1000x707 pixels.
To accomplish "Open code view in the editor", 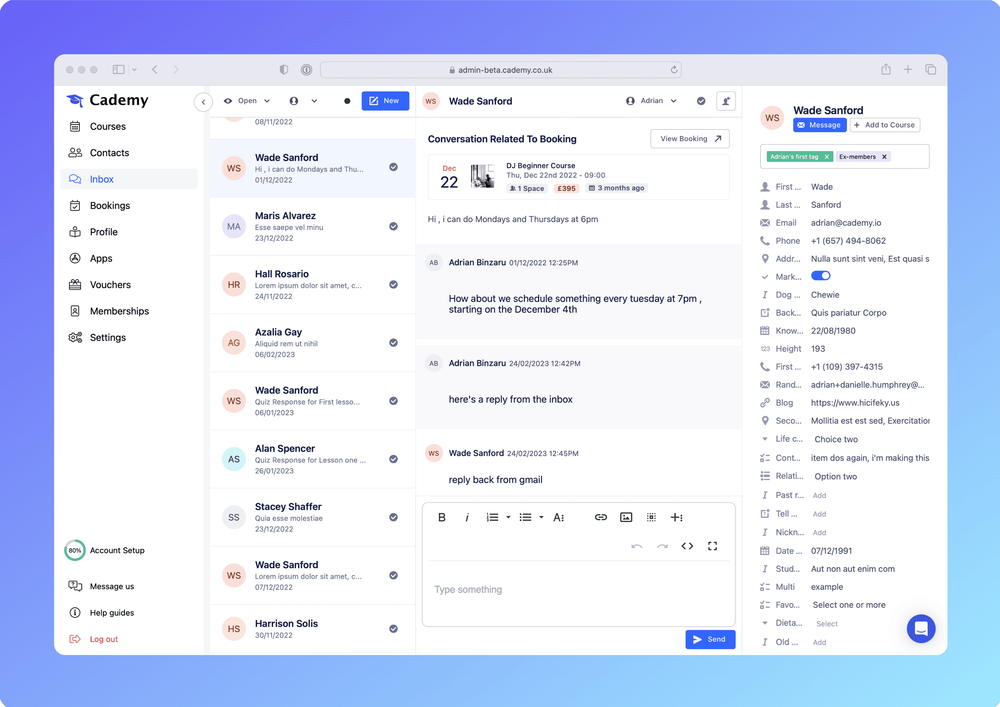I will 687,546.
